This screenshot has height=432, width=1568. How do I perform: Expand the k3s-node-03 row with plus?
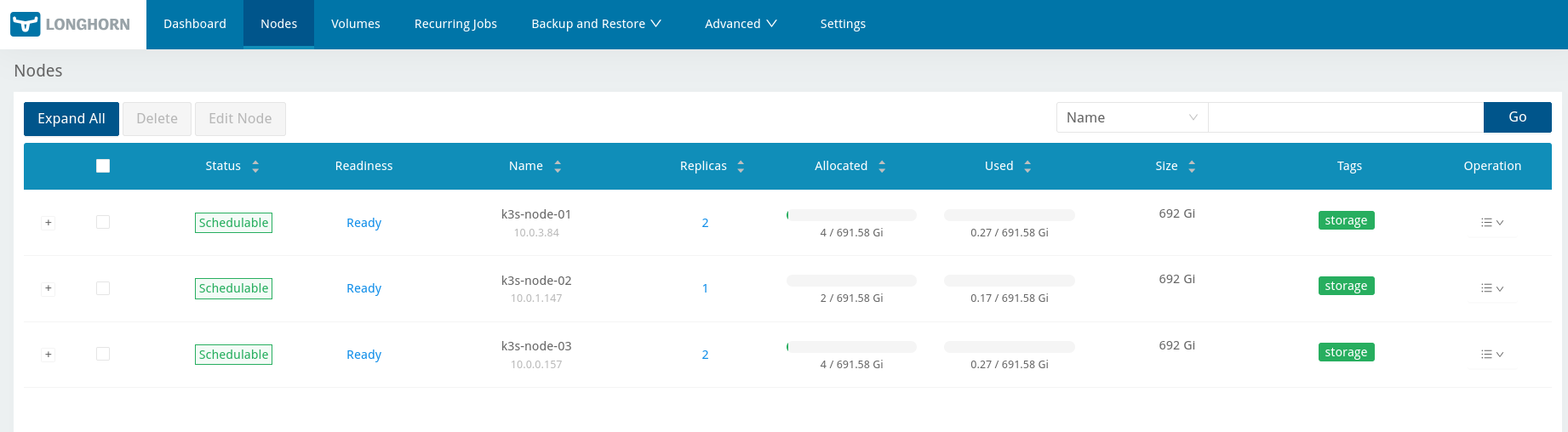49,355
